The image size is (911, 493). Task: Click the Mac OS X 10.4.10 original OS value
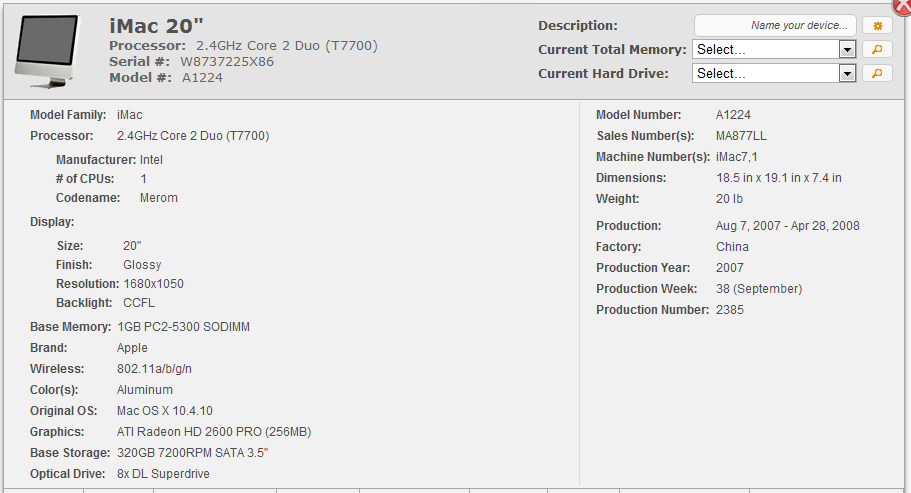pos(165,411)
